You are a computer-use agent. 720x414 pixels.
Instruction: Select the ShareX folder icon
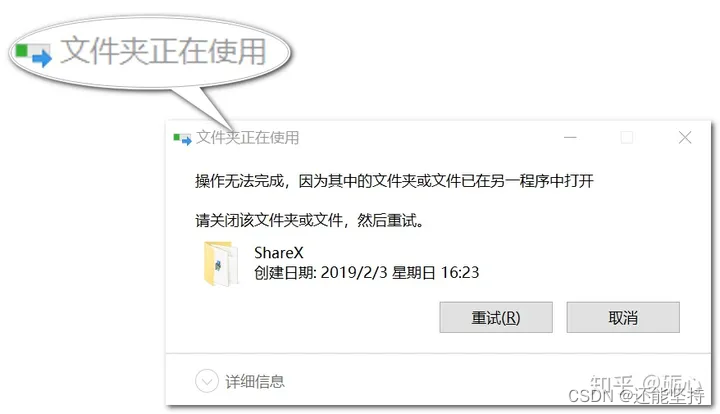(221, 264)
